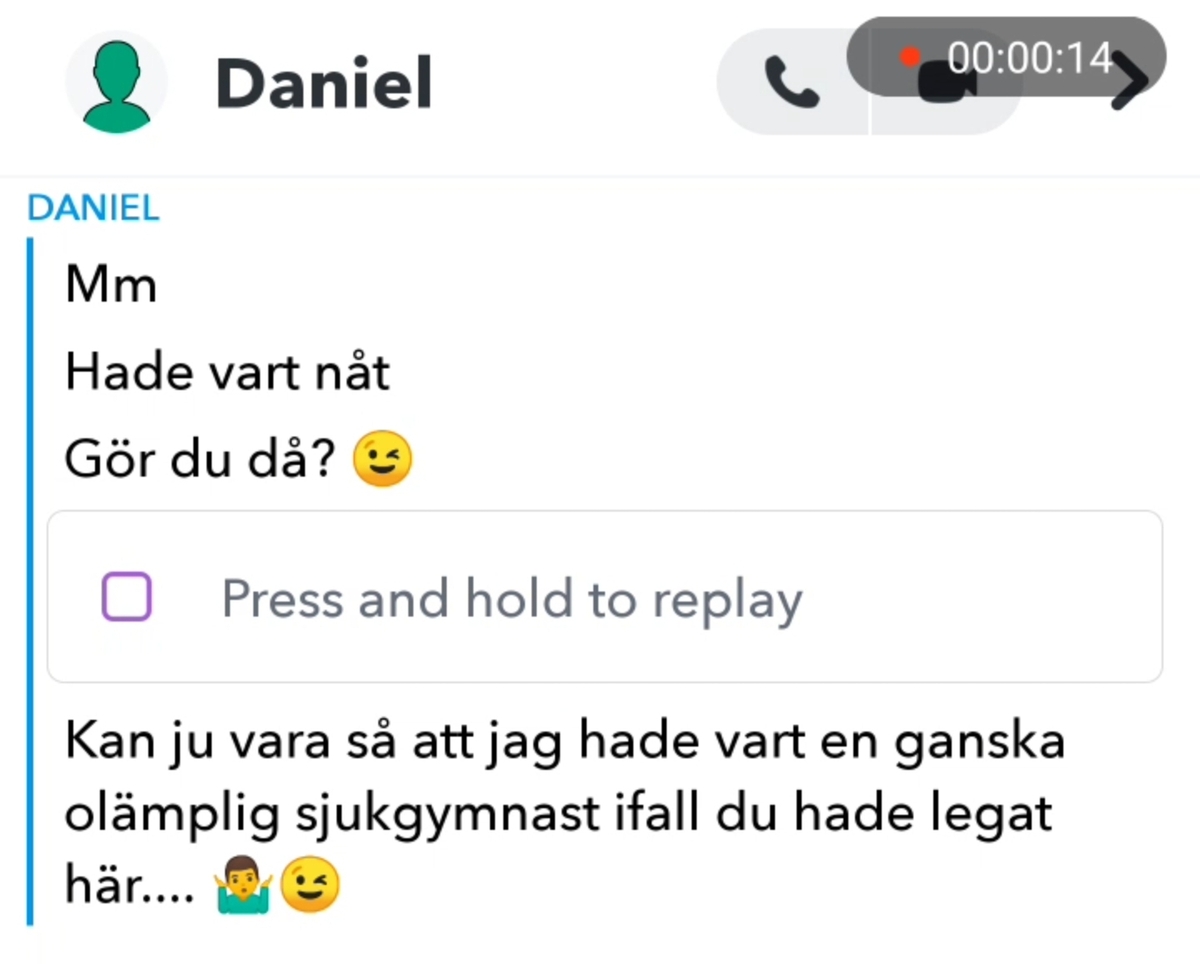Open Daniel's name in the chat header
Viewport: 1200px width, 964px height.
pos(324,83)
